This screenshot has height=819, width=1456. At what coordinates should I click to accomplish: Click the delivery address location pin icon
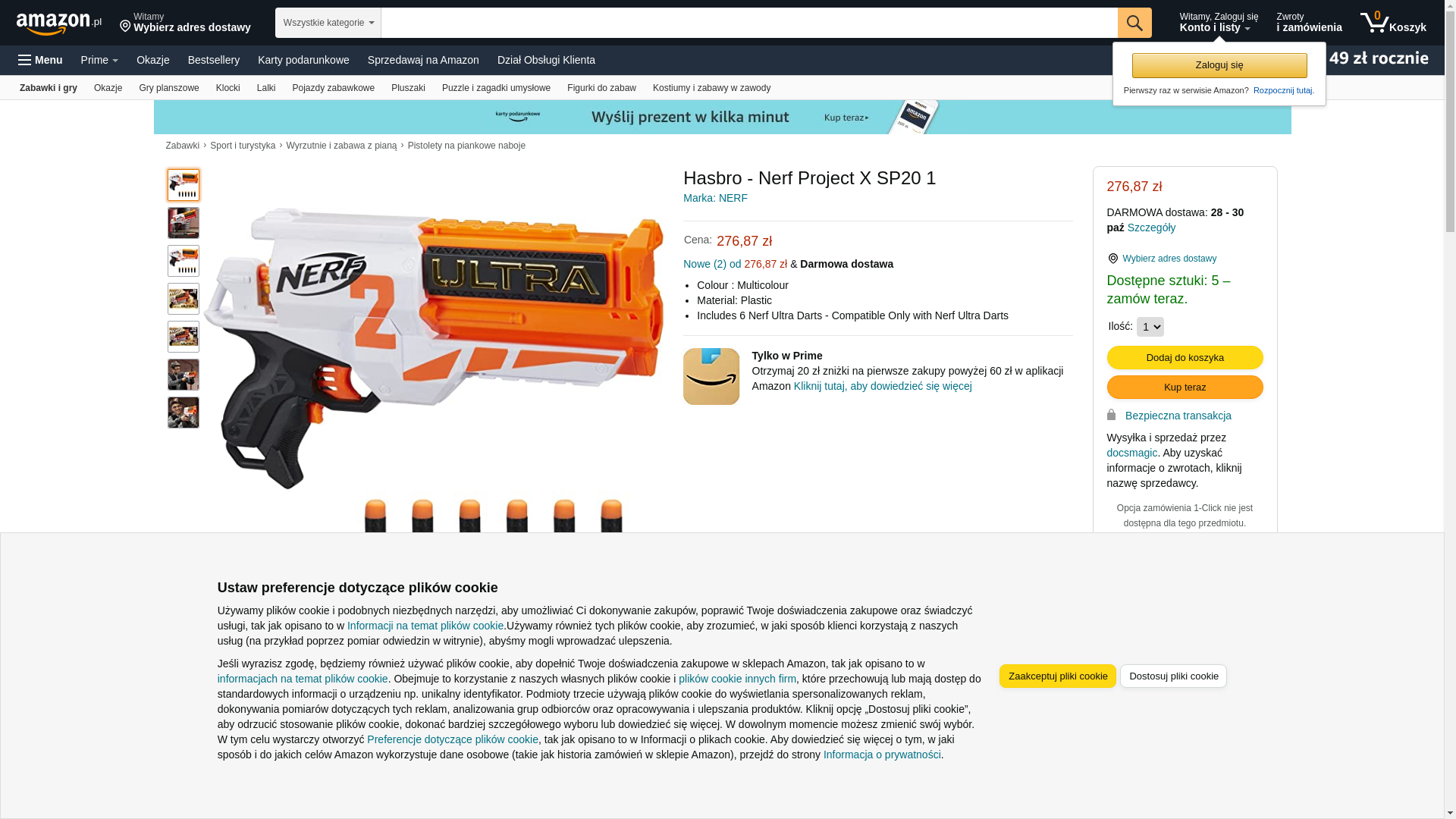pyautogui.click(x=125, y=27)
